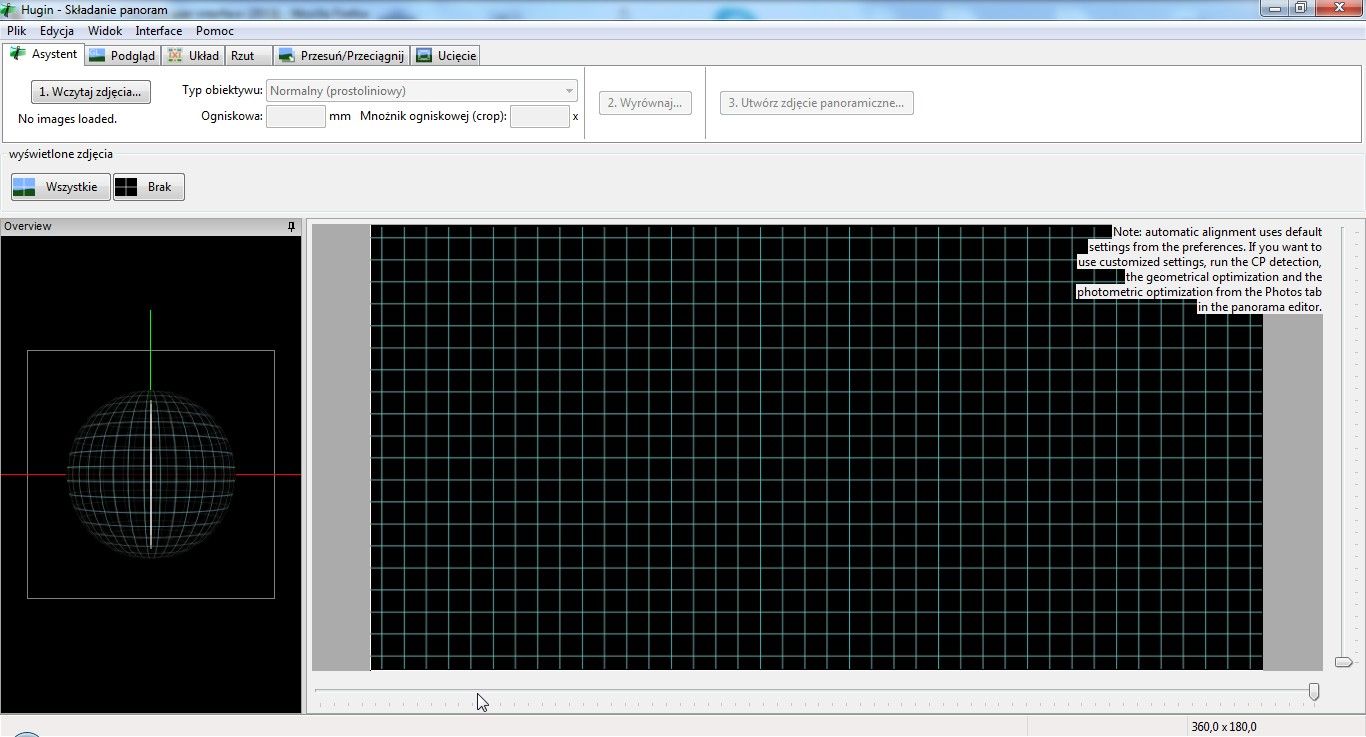
Task: Click the vertical field-of-view slider handle
Action: [x=1343, y=662]
